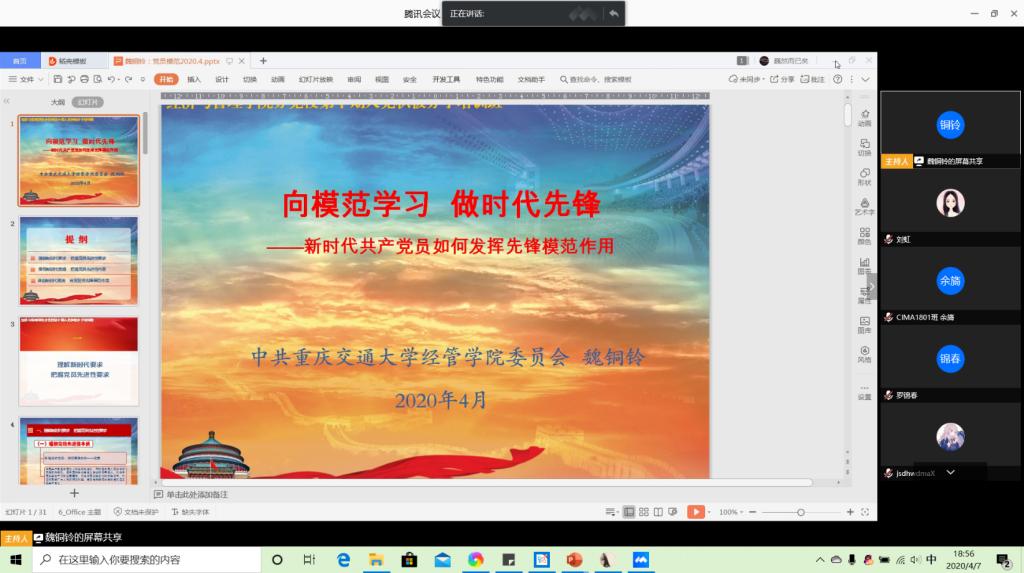Image resolution: width=1024 pixels, height=573 pixels.
Task: Expand the participant list chevron below the videos
Action: [950, 472]
